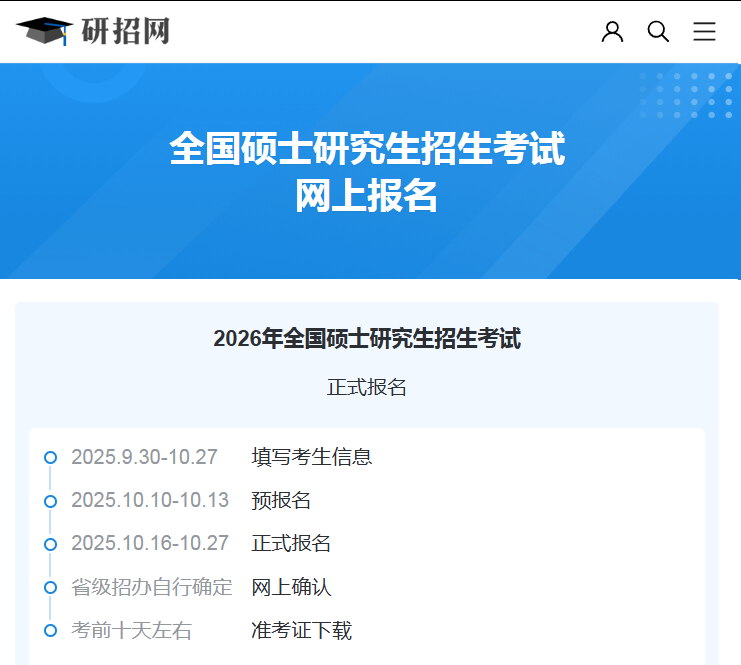Click the 研招网 site name text
This screenshot has width=741, height=665.
(125, 31)
